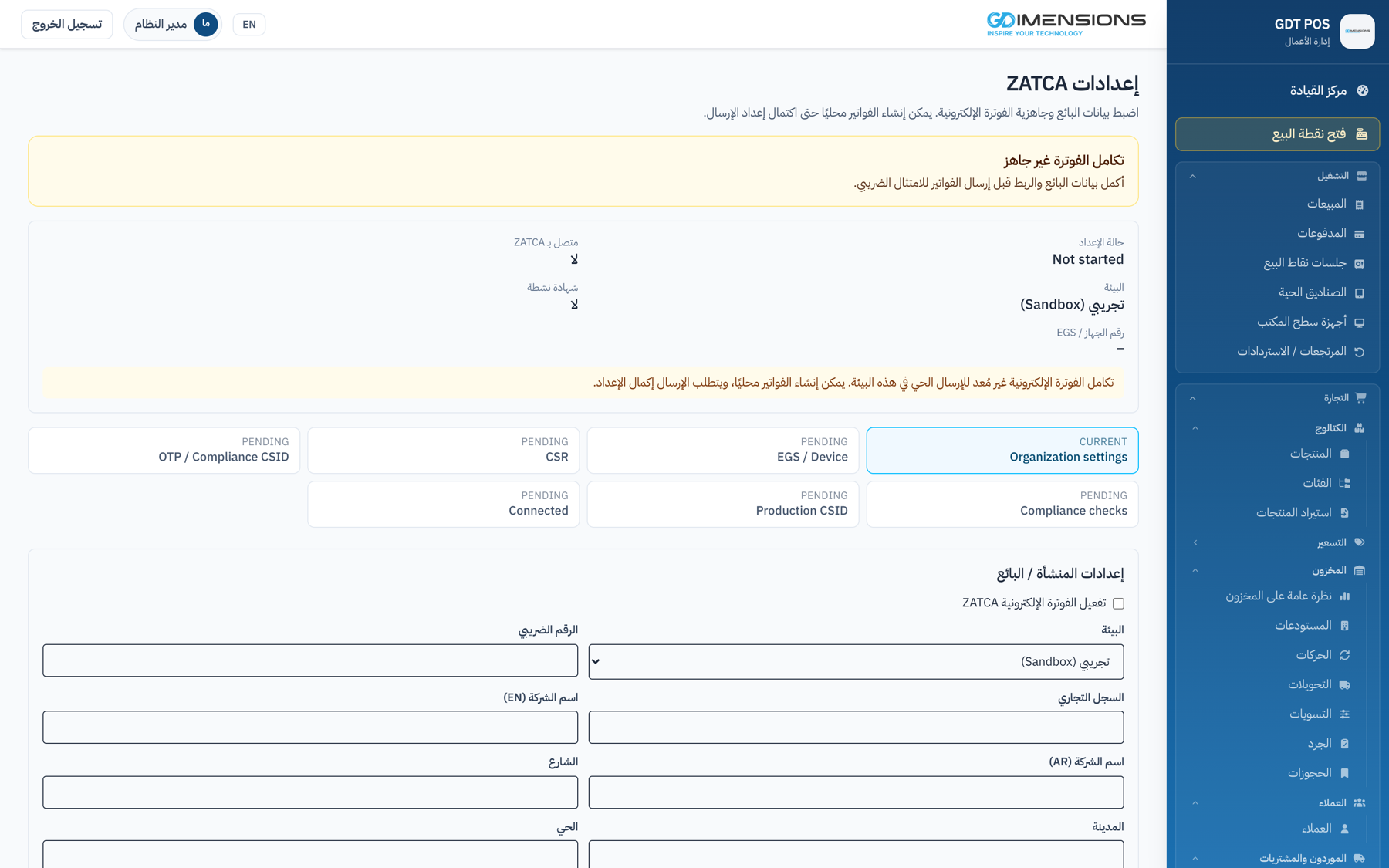Click the Customers group icon
1389x868 pixels.
(x=1359, y=803)
